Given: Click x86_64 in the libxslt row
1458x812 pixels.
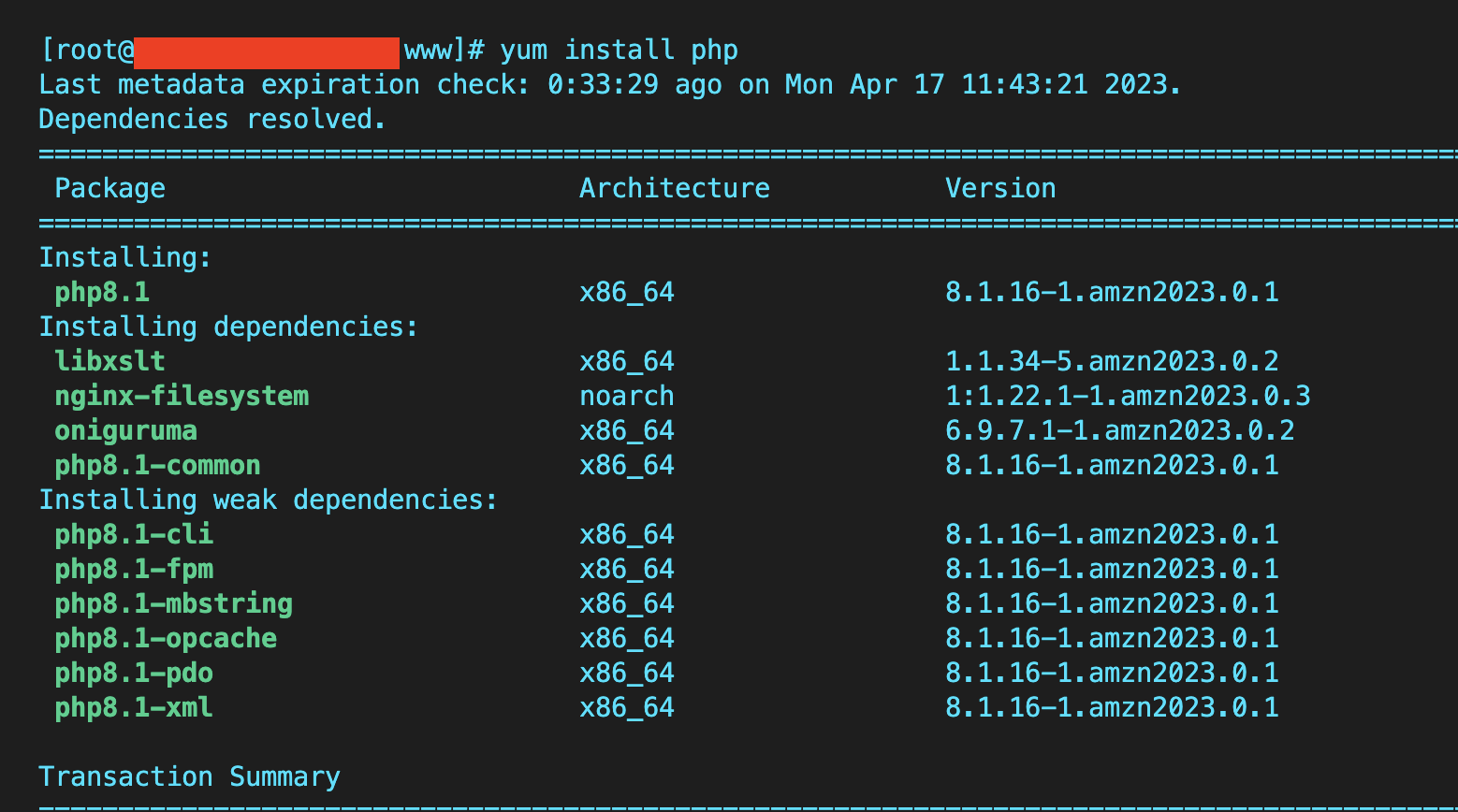Looking at the screenshot, I should point(626,361).
